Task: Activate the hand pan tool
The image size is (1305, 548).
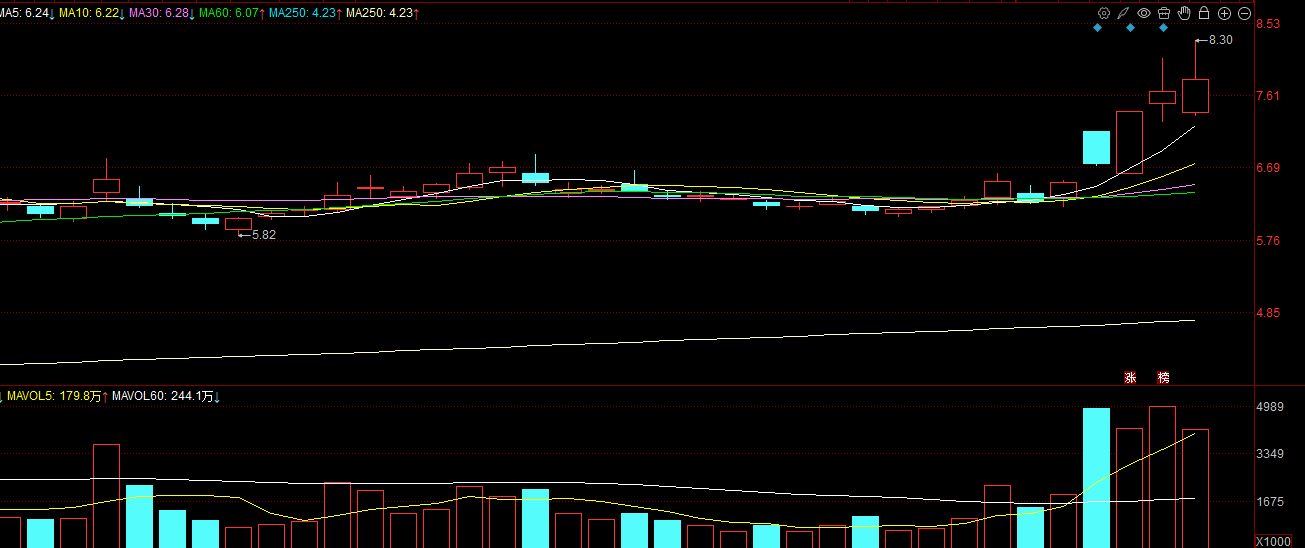Action: [1184, 13]
